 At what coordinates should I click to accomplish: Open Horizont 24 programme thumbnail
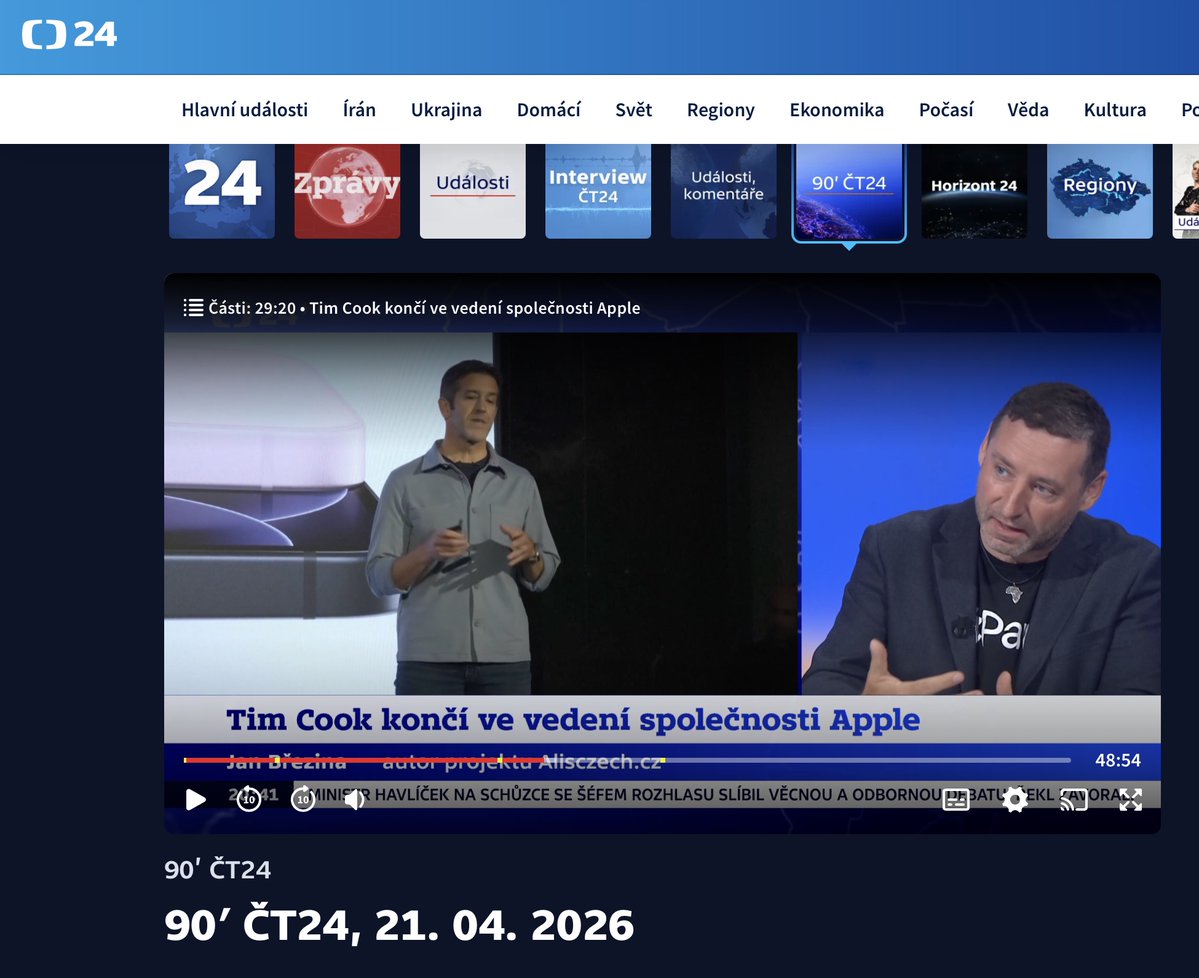(974, 191)
